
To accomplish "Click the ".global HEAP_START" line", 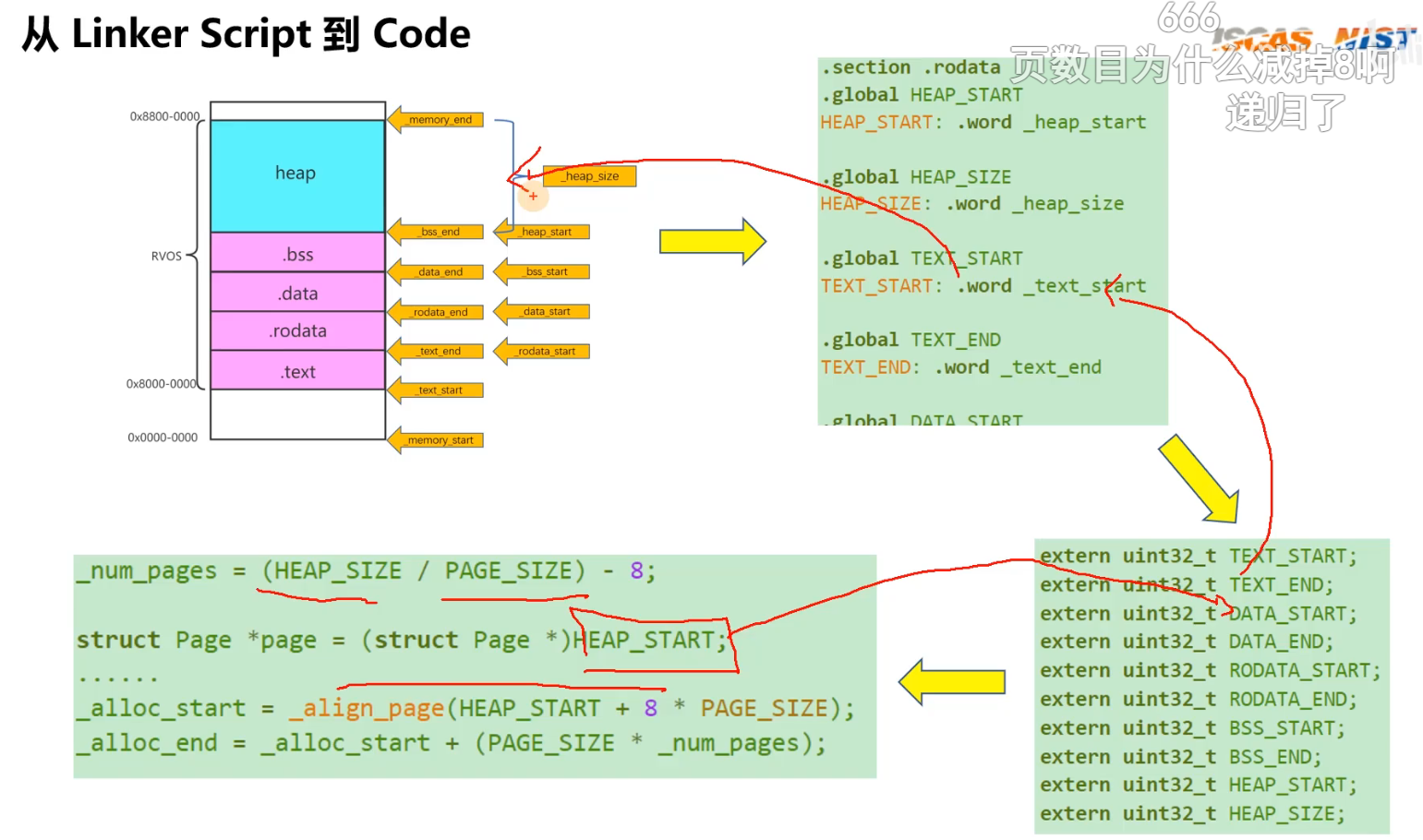I will (x=922, y=95).
